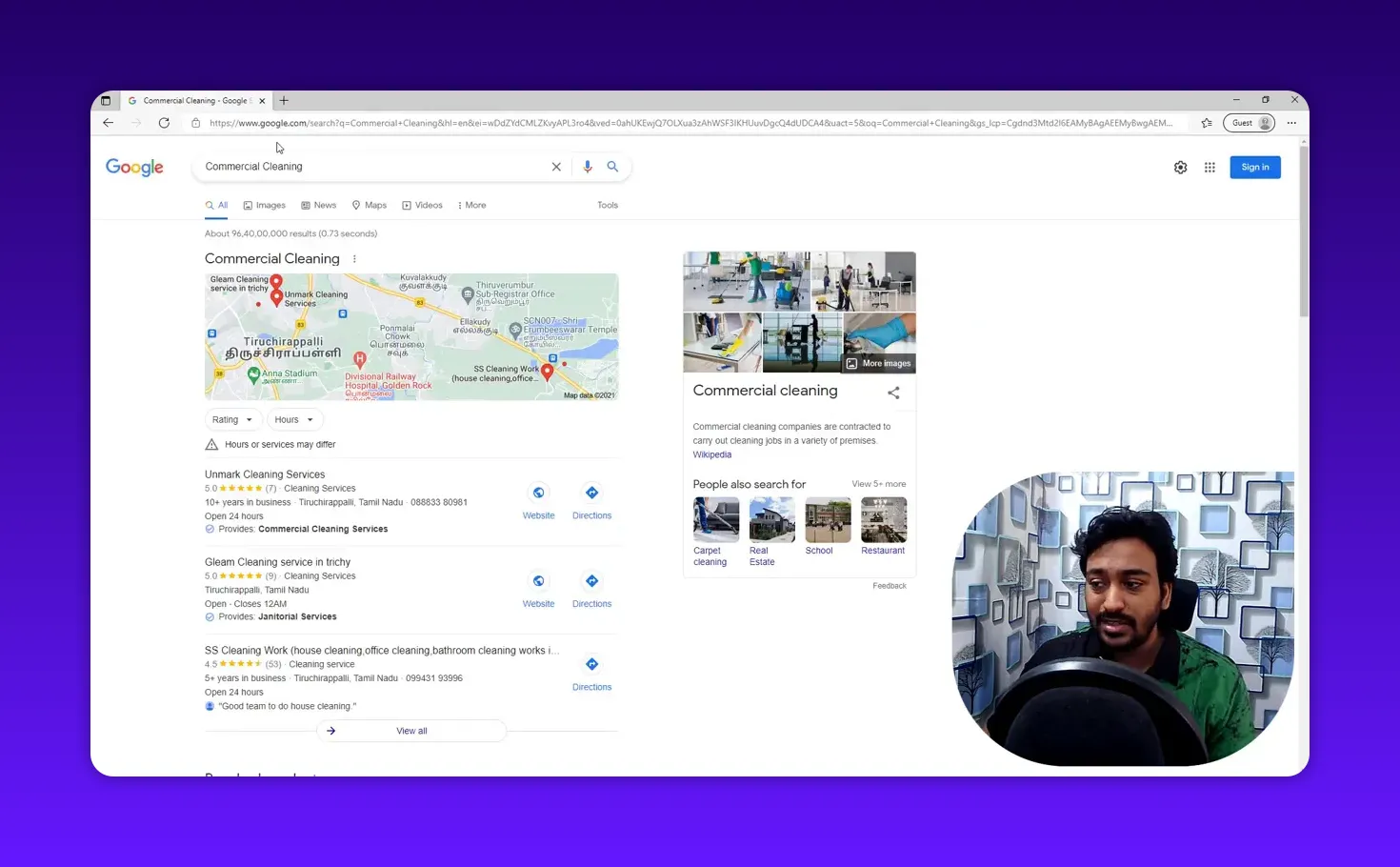The height and width of the screenshot is (867, 1400).
Task: Click the magnifying glass search icon
Action: click(612, 166)
